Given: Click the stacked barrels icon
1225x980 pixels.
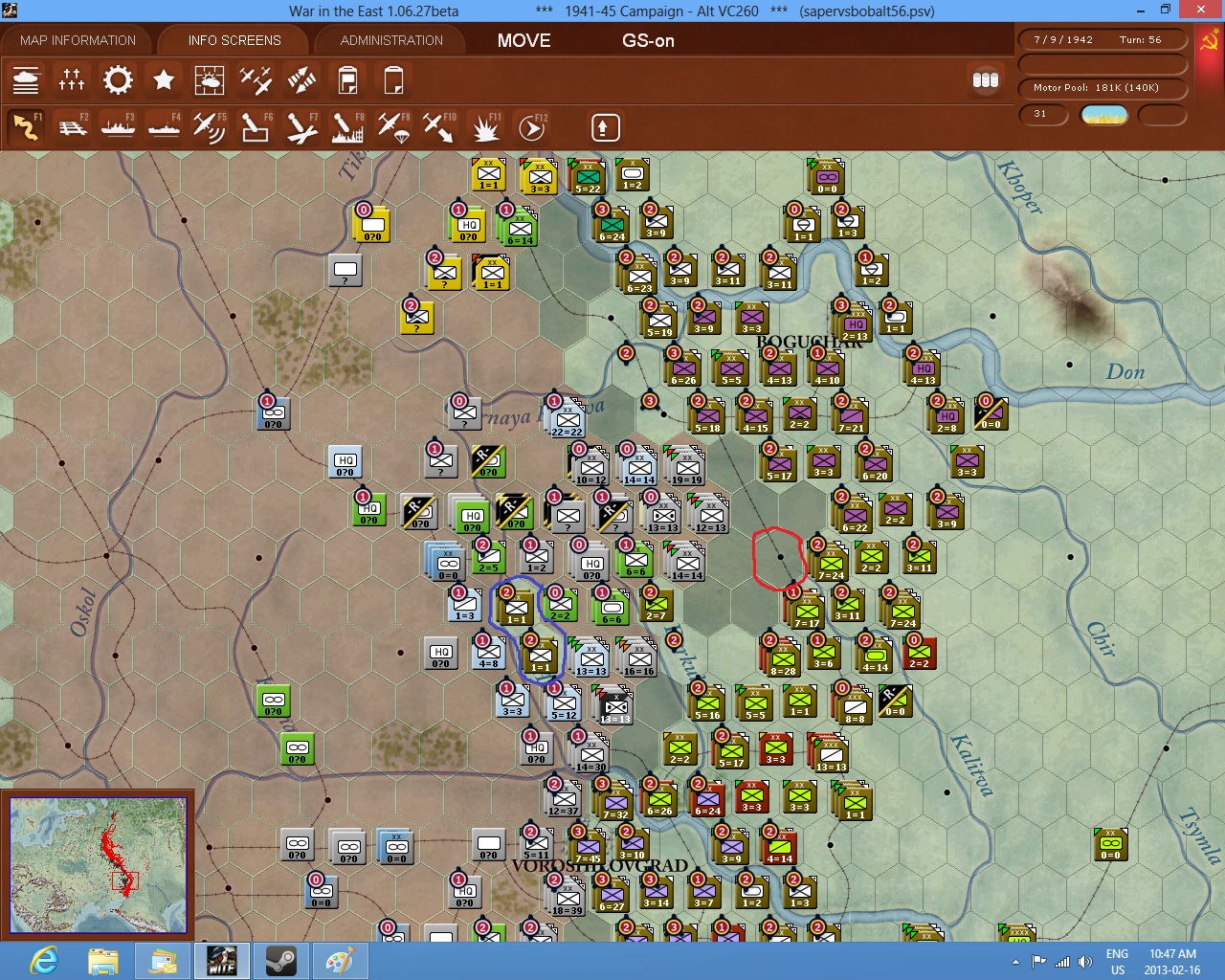Looking at the screenshot, I should coord(986,80).
